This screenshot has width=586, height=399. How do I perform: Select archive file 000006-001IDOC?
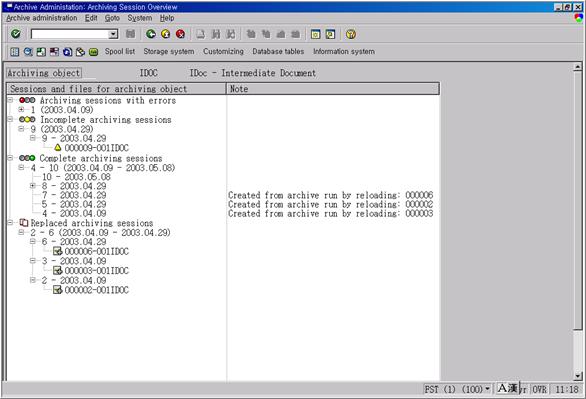[96, 251]
